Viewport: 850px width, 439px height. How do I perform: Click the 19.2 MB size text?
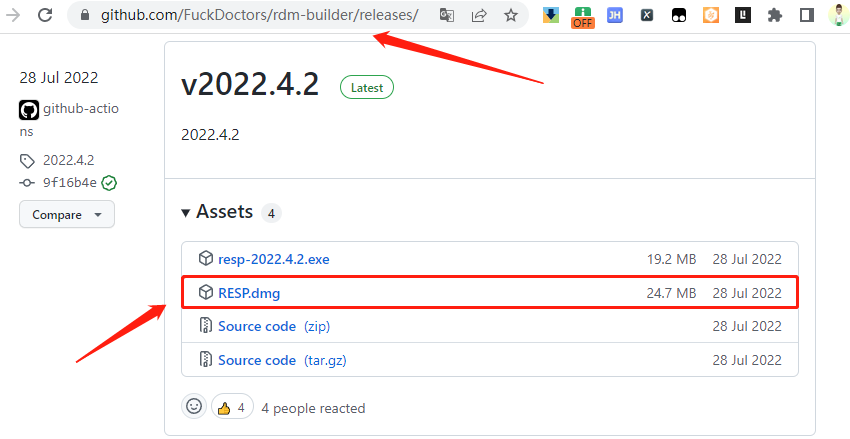coord(671,259)
